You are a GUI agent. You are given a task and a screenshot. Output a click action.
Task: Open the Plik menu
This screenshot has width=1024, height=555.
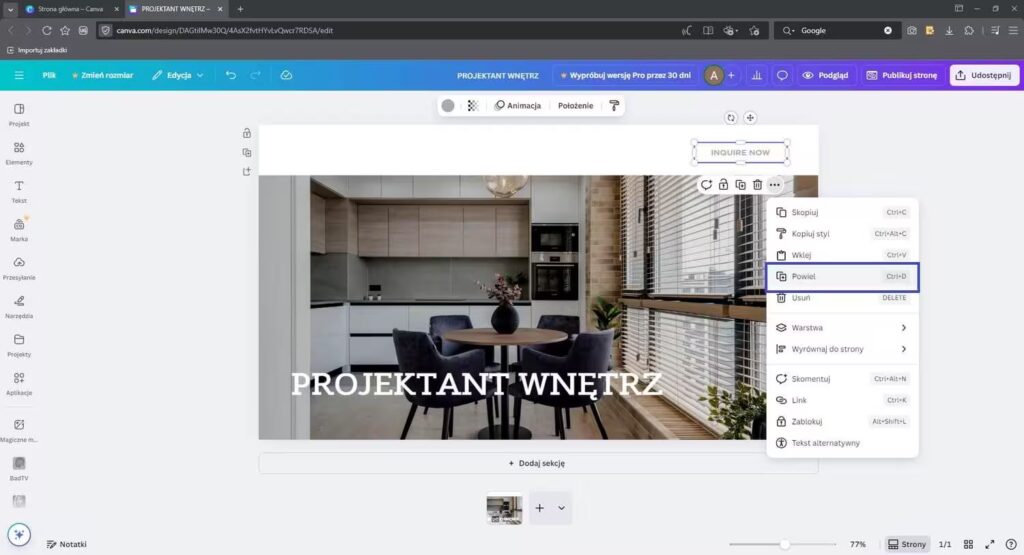49,75
